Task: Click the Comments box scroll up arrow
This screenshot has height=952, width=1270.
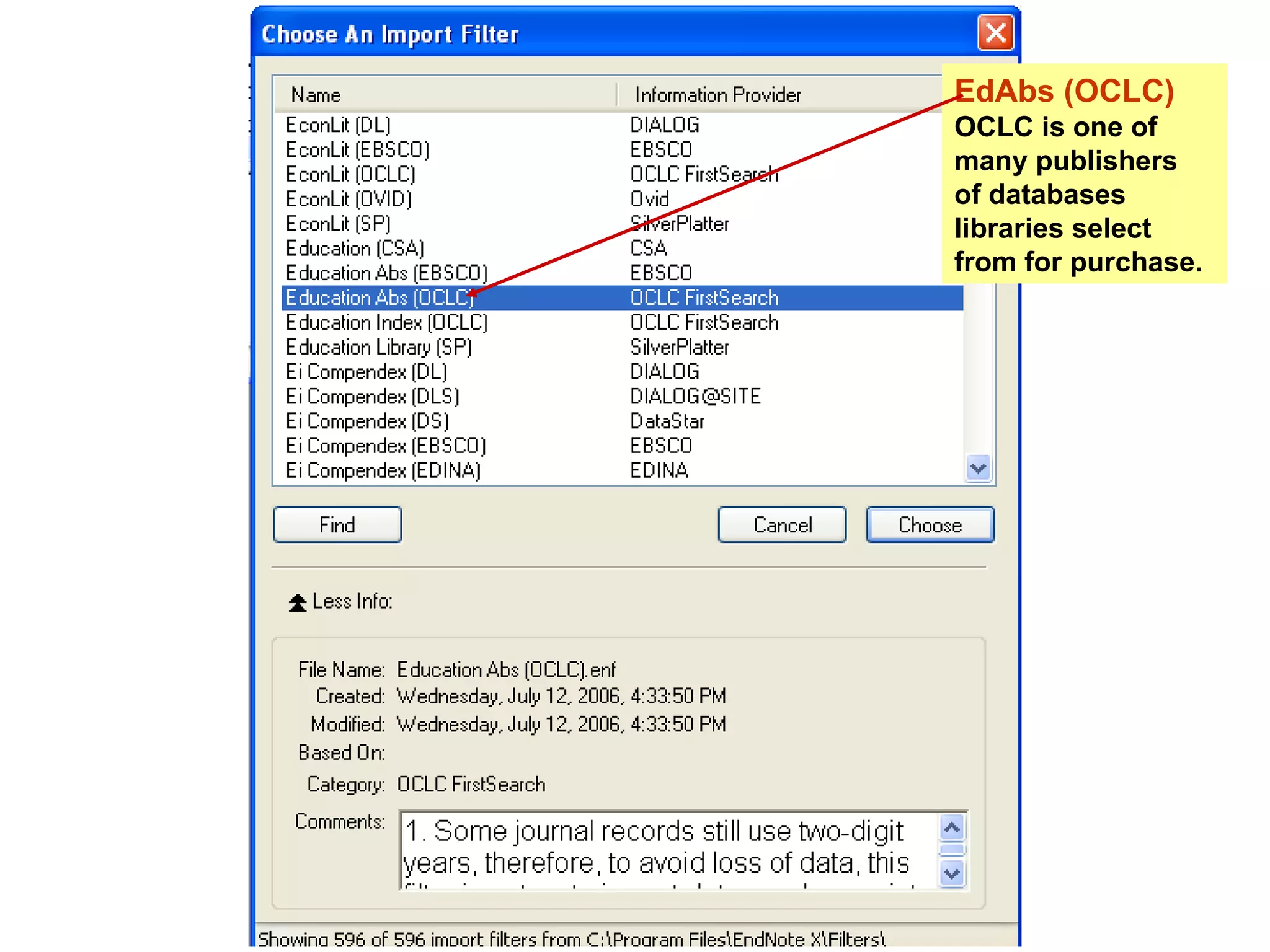Action: (x=952, y=827)
